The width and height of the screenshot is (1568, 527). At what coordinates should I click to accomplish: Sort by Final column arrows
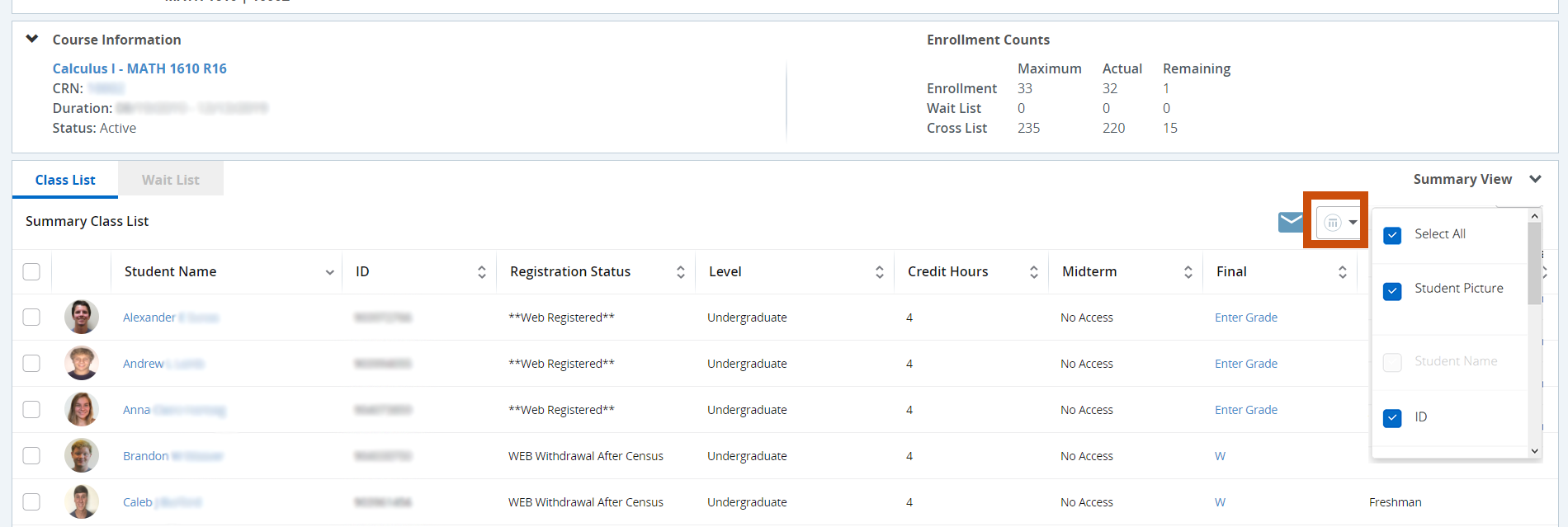(x=1342, y=272)
